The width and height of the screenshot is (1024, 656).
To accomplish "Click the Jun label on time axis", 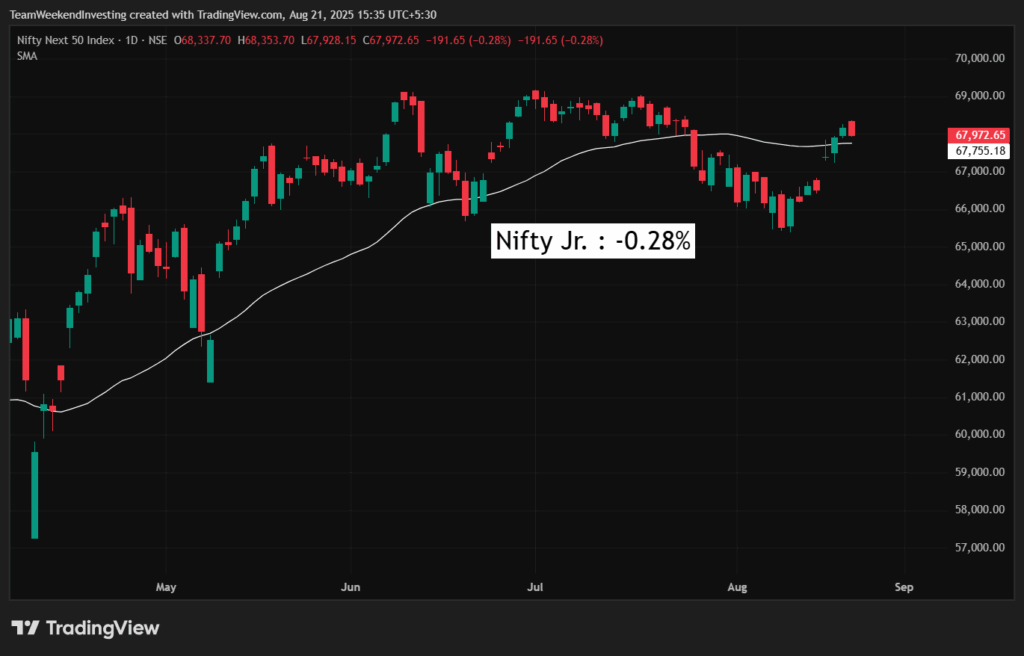I will pos(351,587).
